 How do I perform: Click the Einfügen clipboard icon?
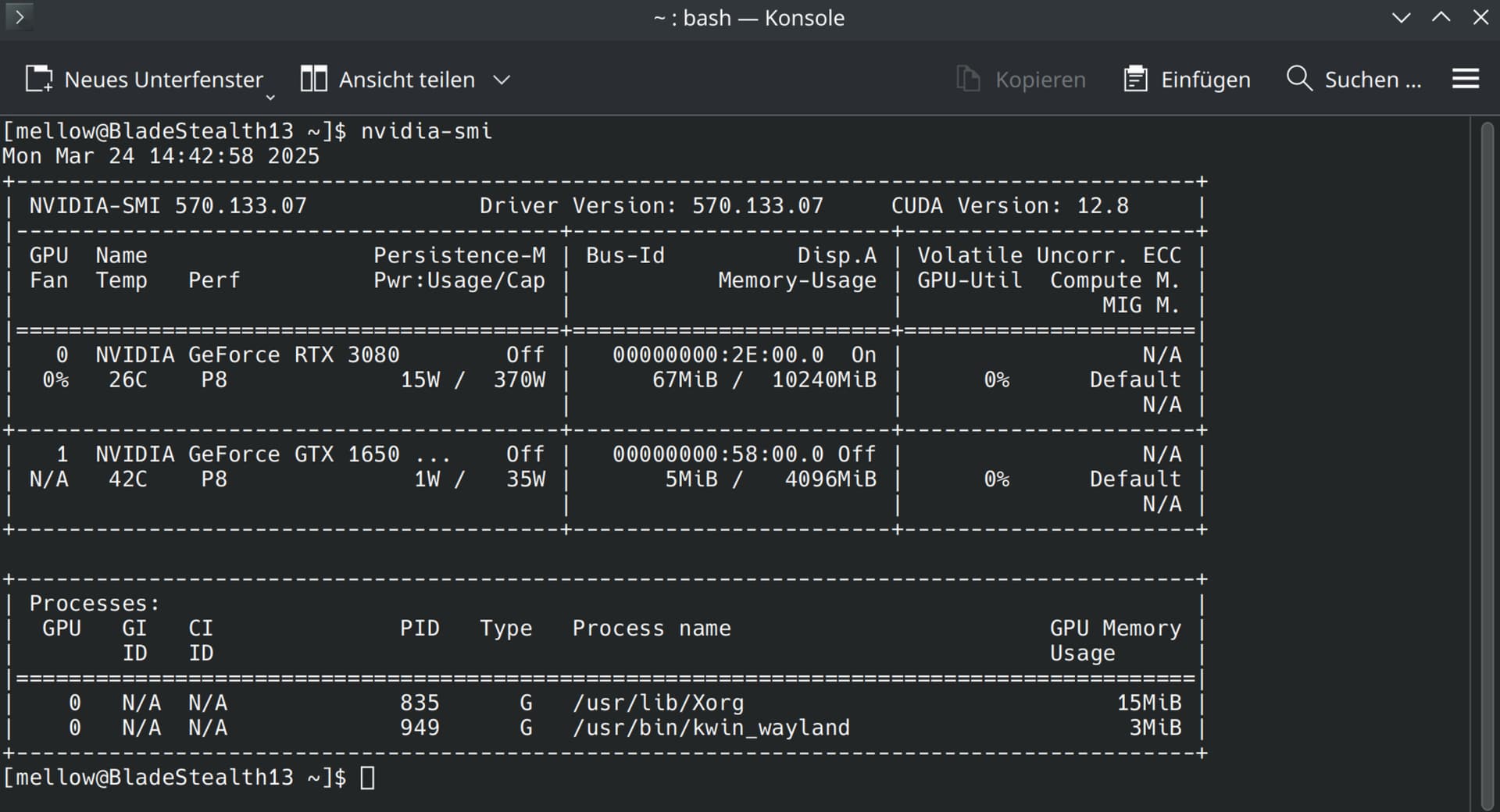click(1135, 79)
